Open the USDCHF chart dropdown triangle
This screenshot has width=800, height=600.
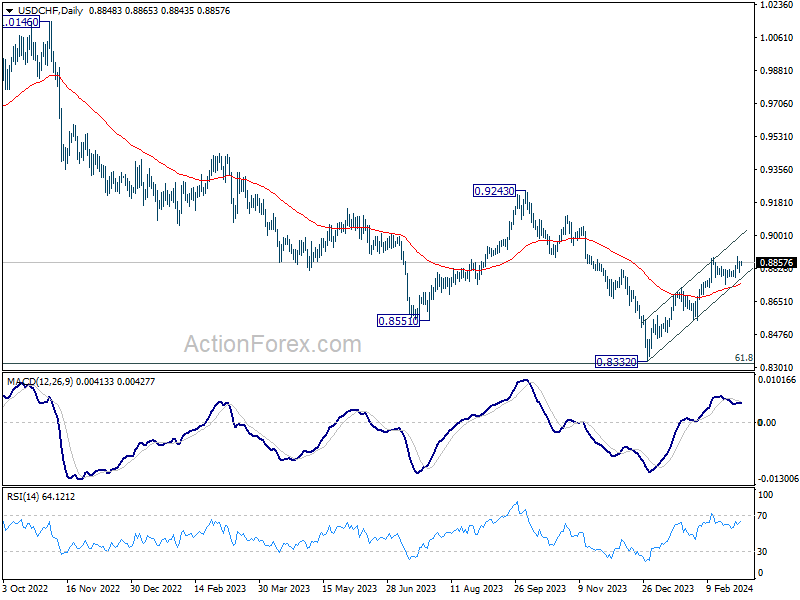(9, 11)
